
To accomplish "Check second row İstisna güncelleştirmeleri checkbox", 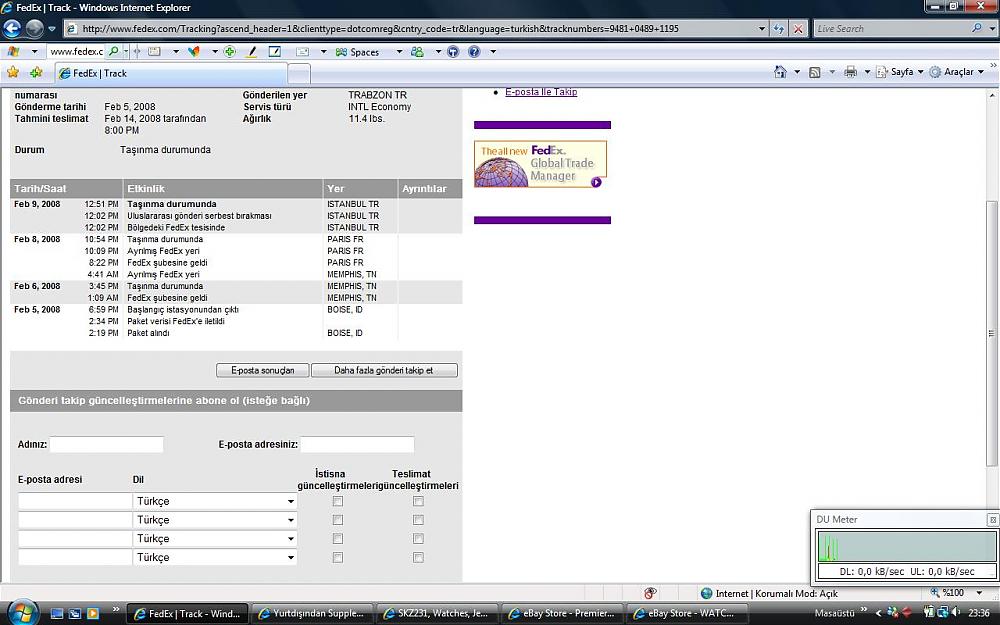I will (x=338, y=520).
